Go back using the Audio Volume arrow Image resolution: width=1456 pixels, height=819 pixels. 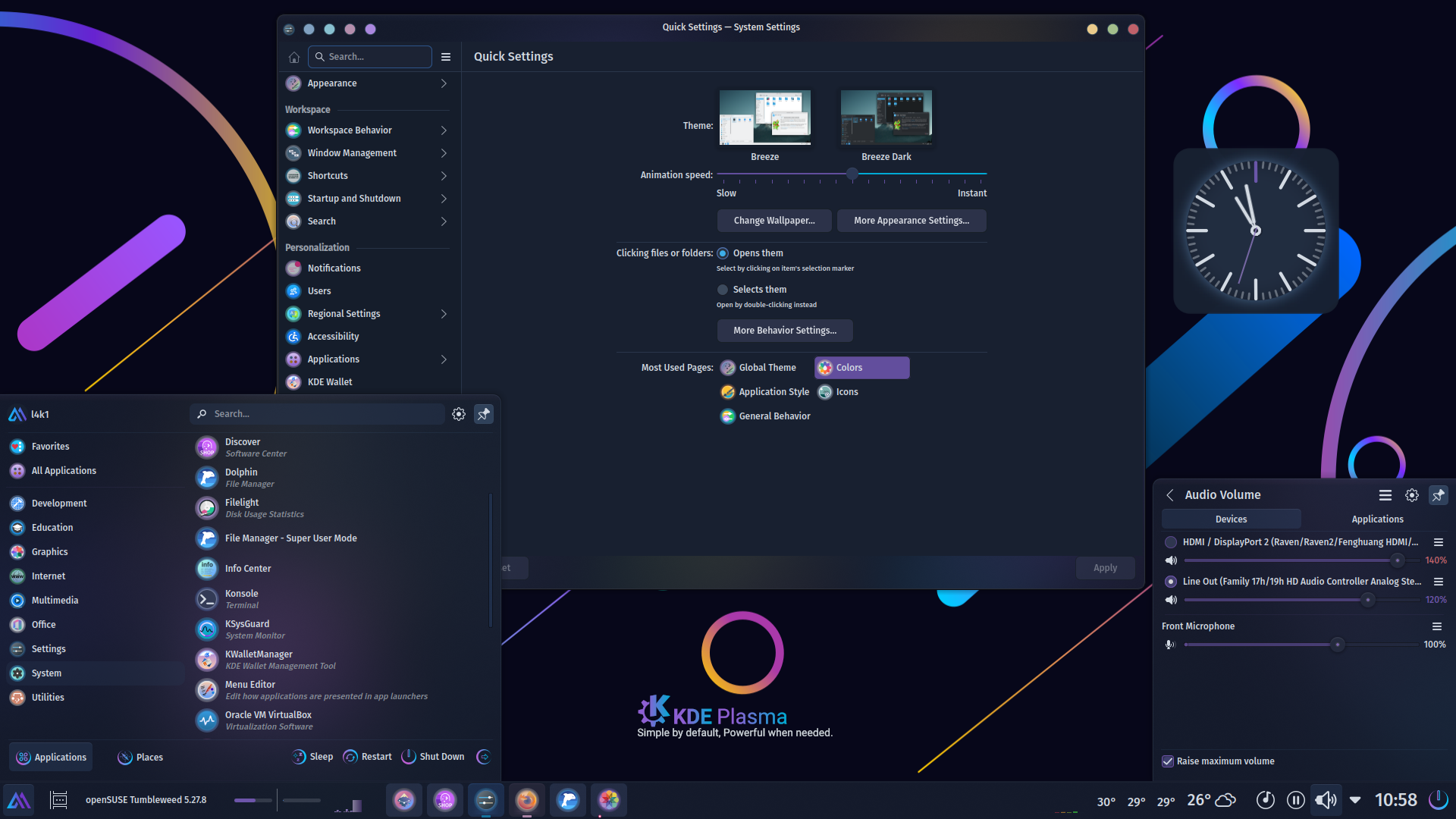[1170, 495]
